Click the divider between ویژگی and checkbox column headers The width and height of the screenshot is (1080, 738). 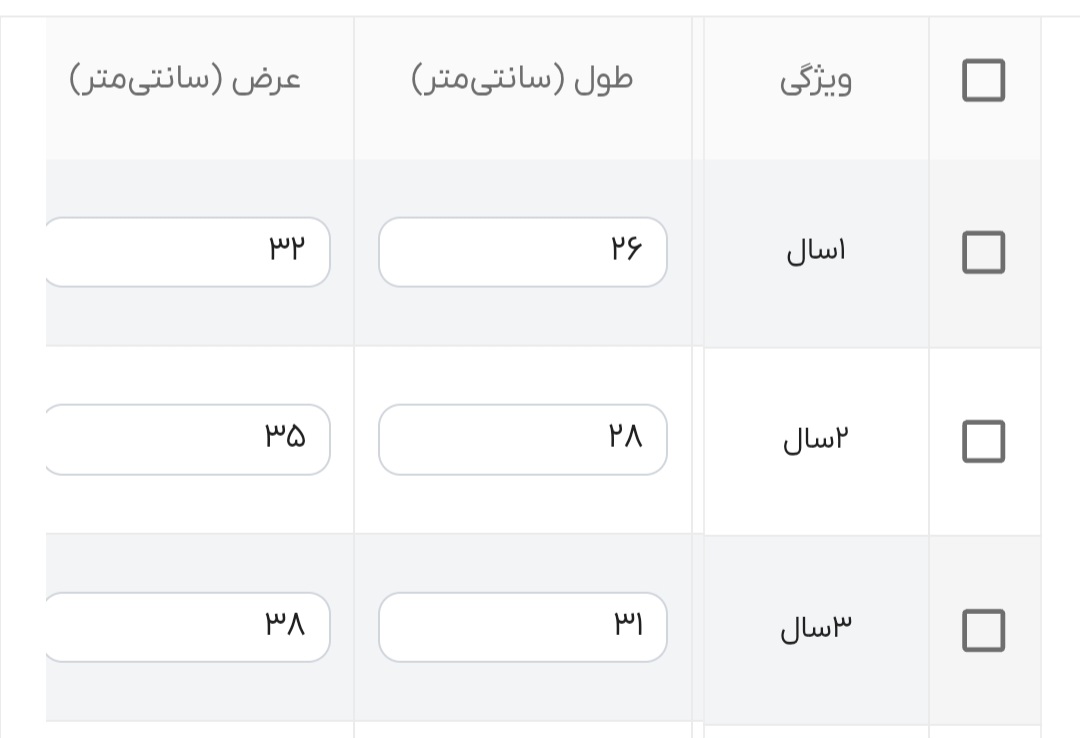click(929, 88)
